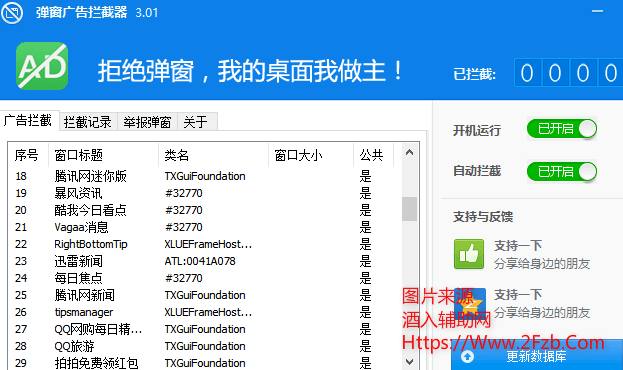
Task: Click the list scrollbar down arrow
Action: 409,362
